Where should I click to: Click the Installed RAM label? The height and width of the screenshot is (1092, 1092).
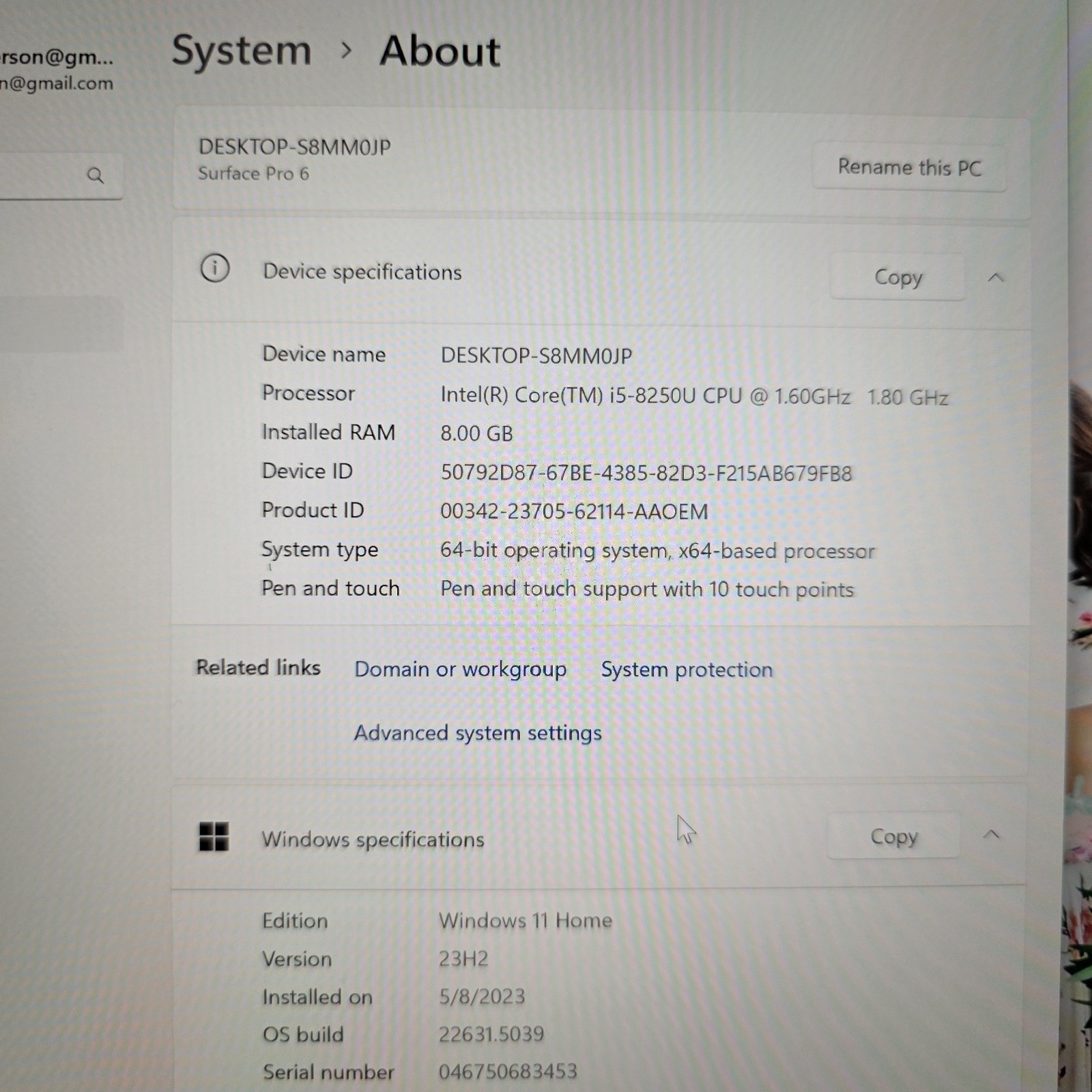pos(328,432)
